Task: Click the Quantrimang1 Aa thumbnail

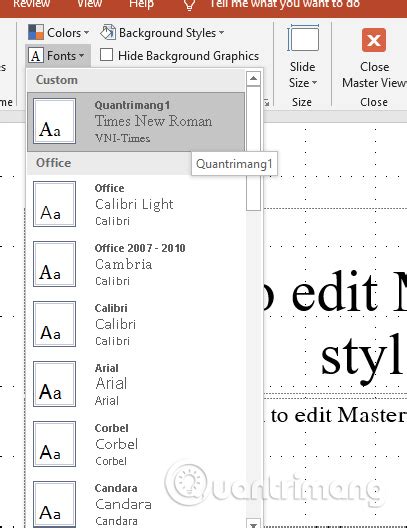Action: (x=54, y=121)
